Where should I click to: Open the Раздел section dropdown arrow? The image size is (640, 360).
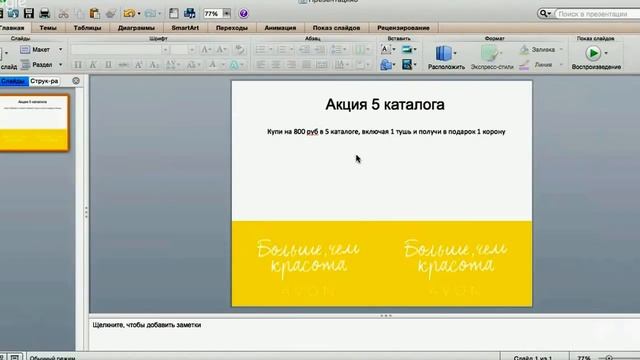60,64
